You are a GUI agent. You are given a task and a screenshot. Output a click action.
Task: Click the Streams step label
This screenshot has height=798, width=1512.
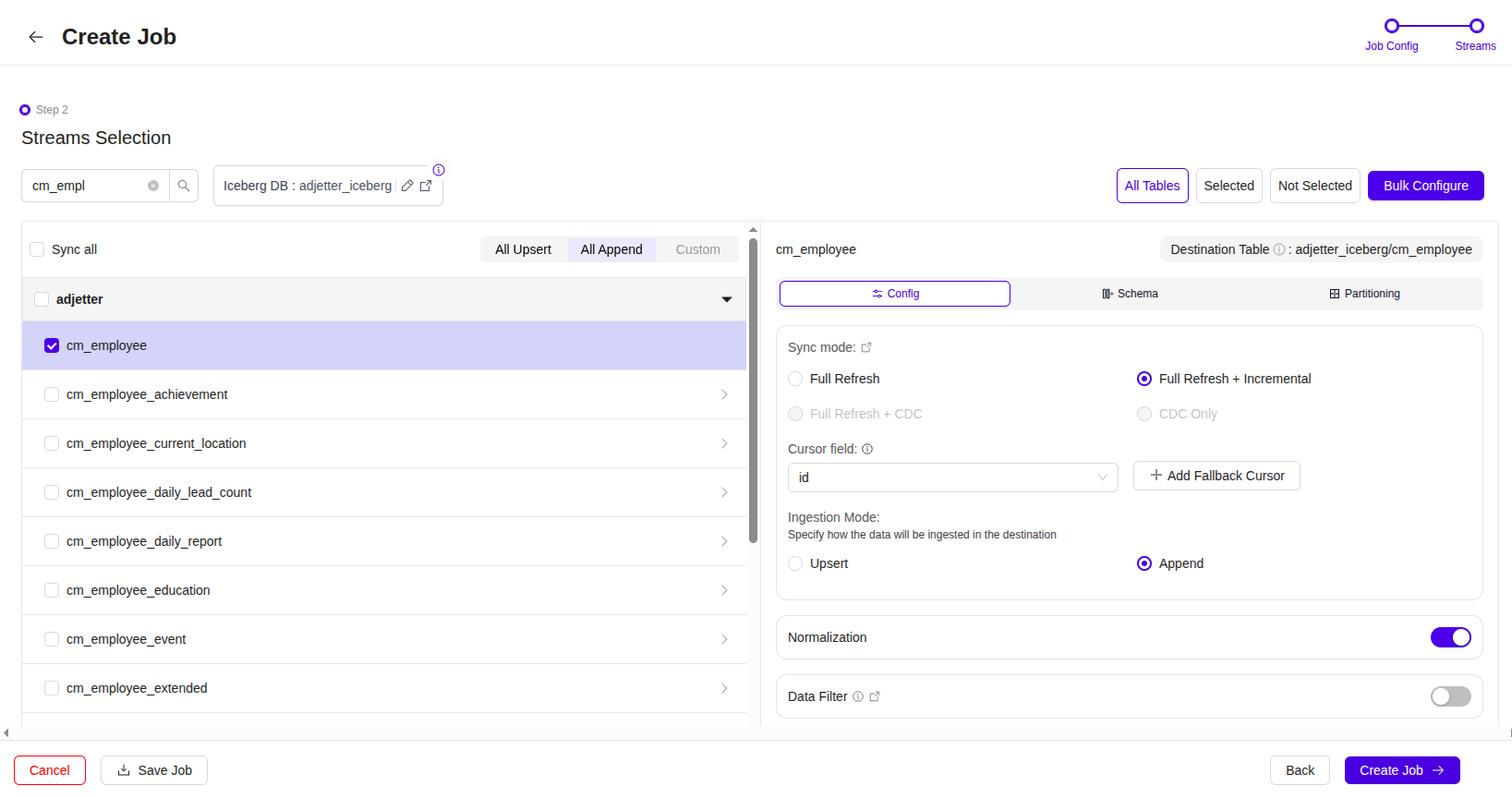[1475, 46]
